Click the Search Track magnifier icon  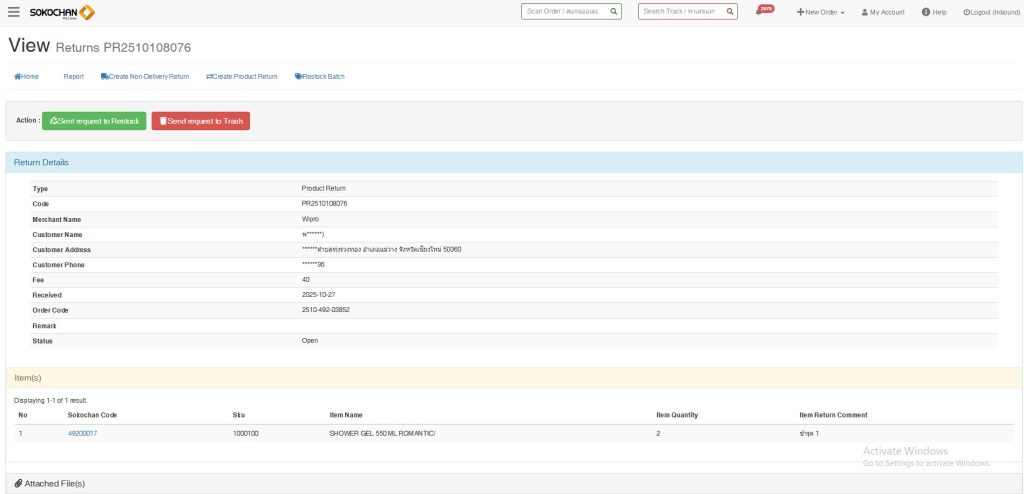(x=730, y=12)
